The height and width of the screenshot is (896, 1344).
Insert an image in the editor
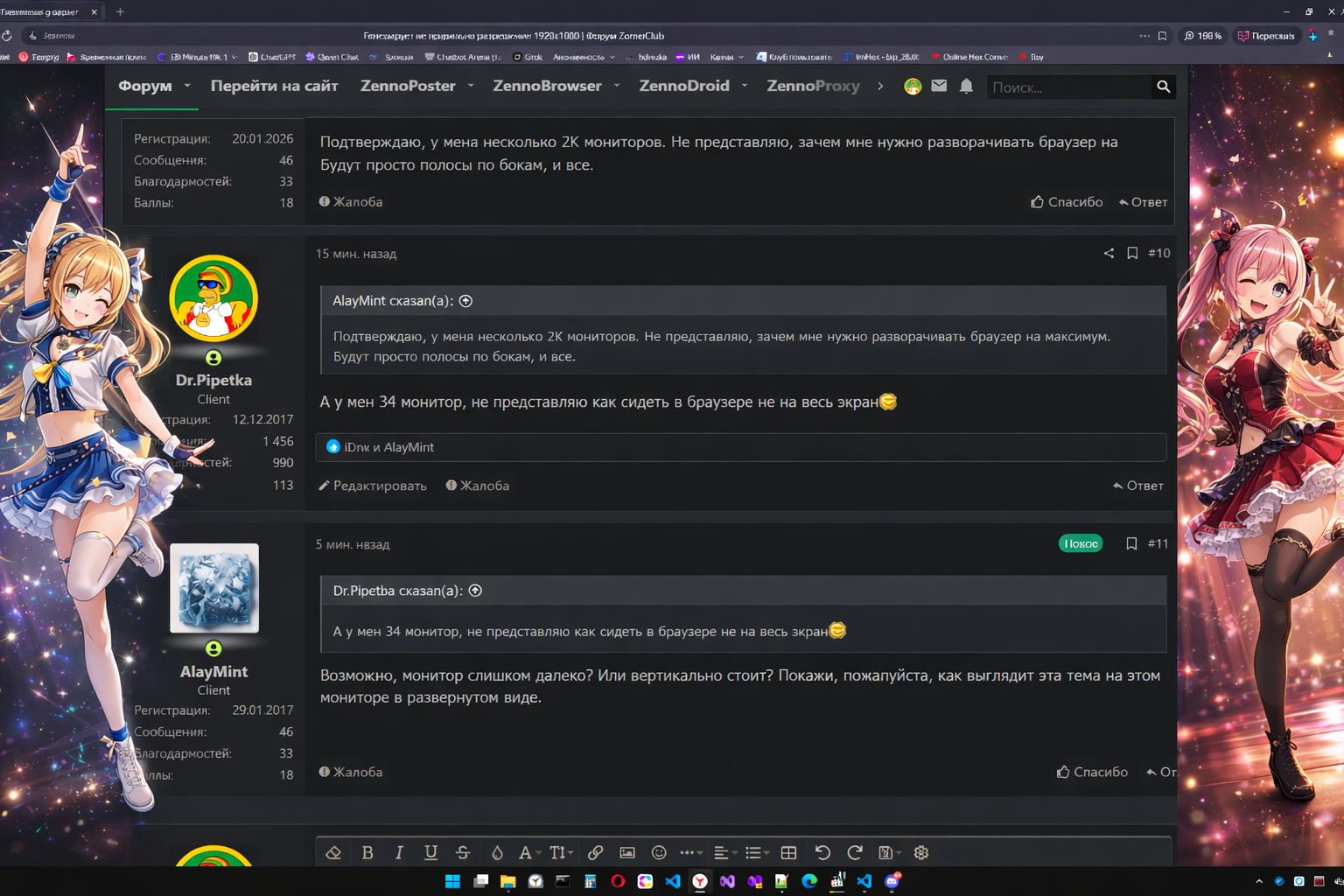pos(627,852)
